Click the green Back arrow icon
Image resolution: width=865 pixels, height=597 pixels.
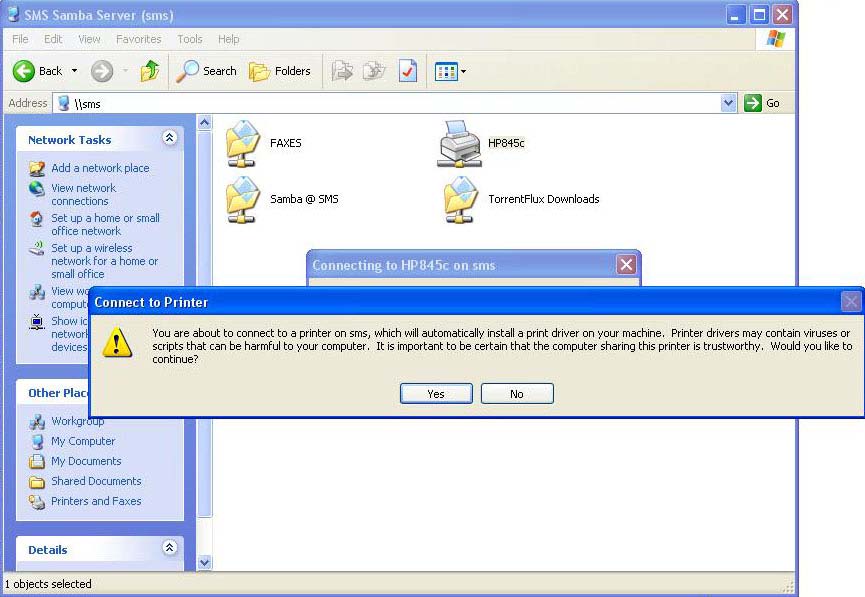(24, 71)
